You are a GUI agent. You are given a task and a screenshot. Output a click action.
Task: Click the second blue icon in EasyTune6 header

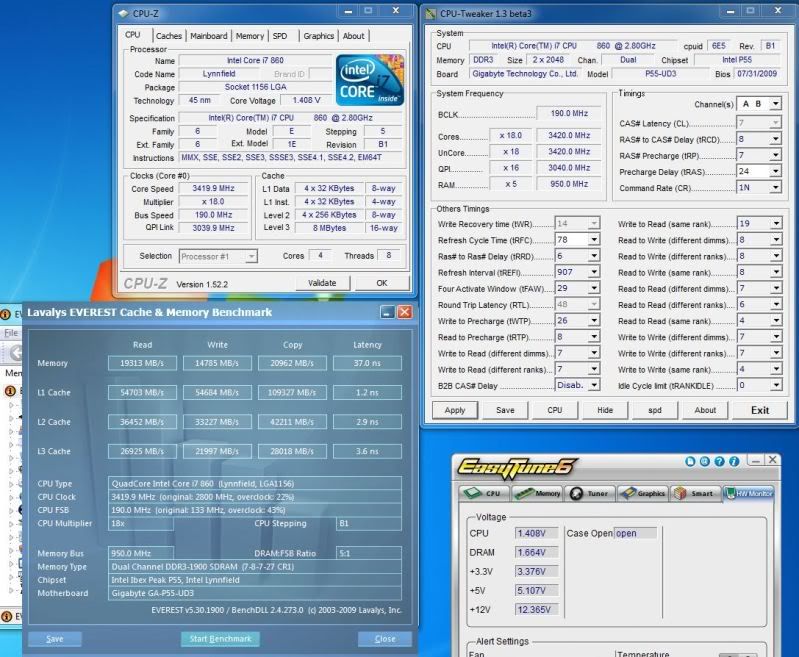click(x=704, y=461)
